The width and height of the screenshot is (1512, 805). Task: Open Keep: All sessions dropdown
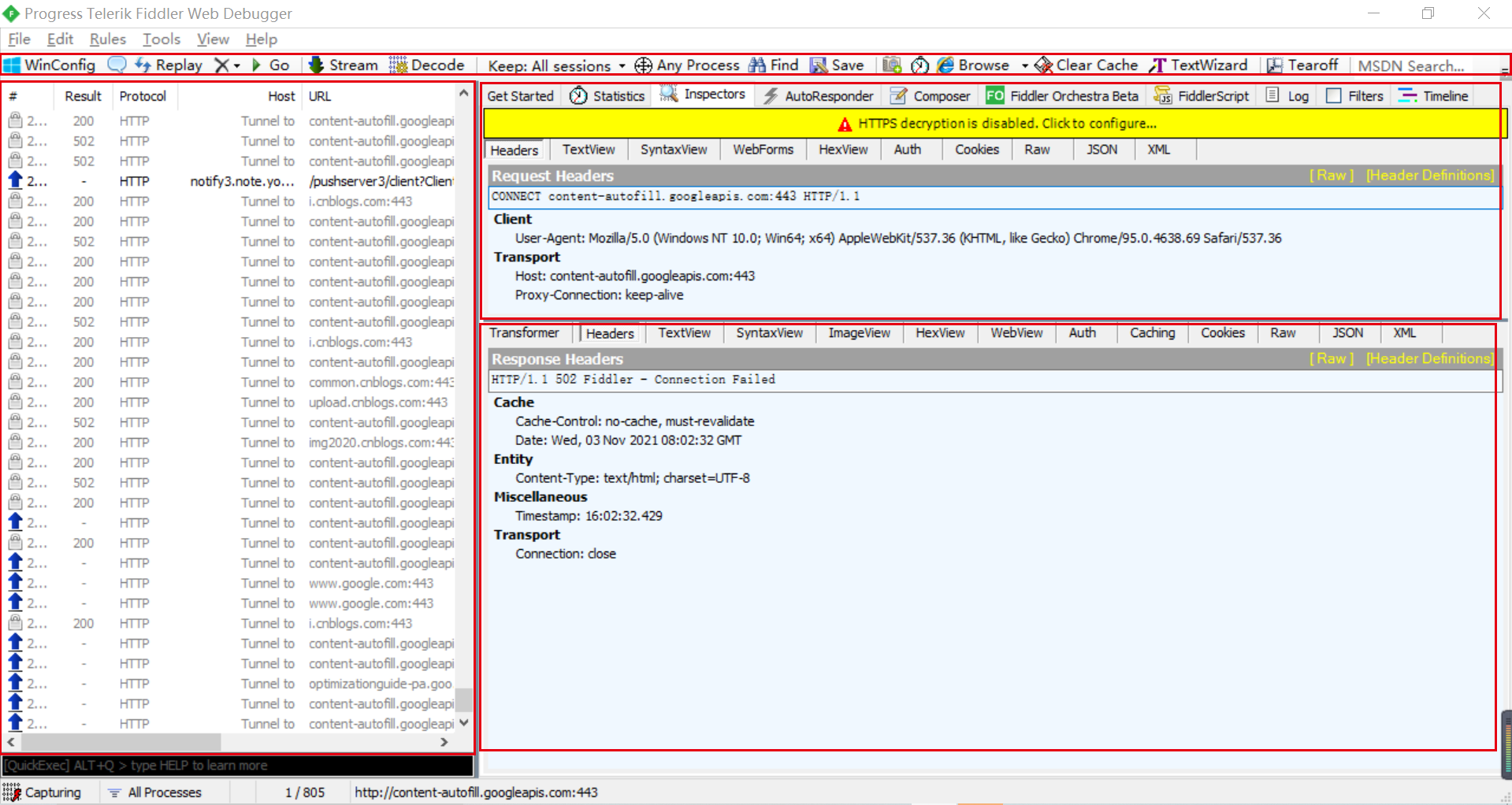(556, 66)
